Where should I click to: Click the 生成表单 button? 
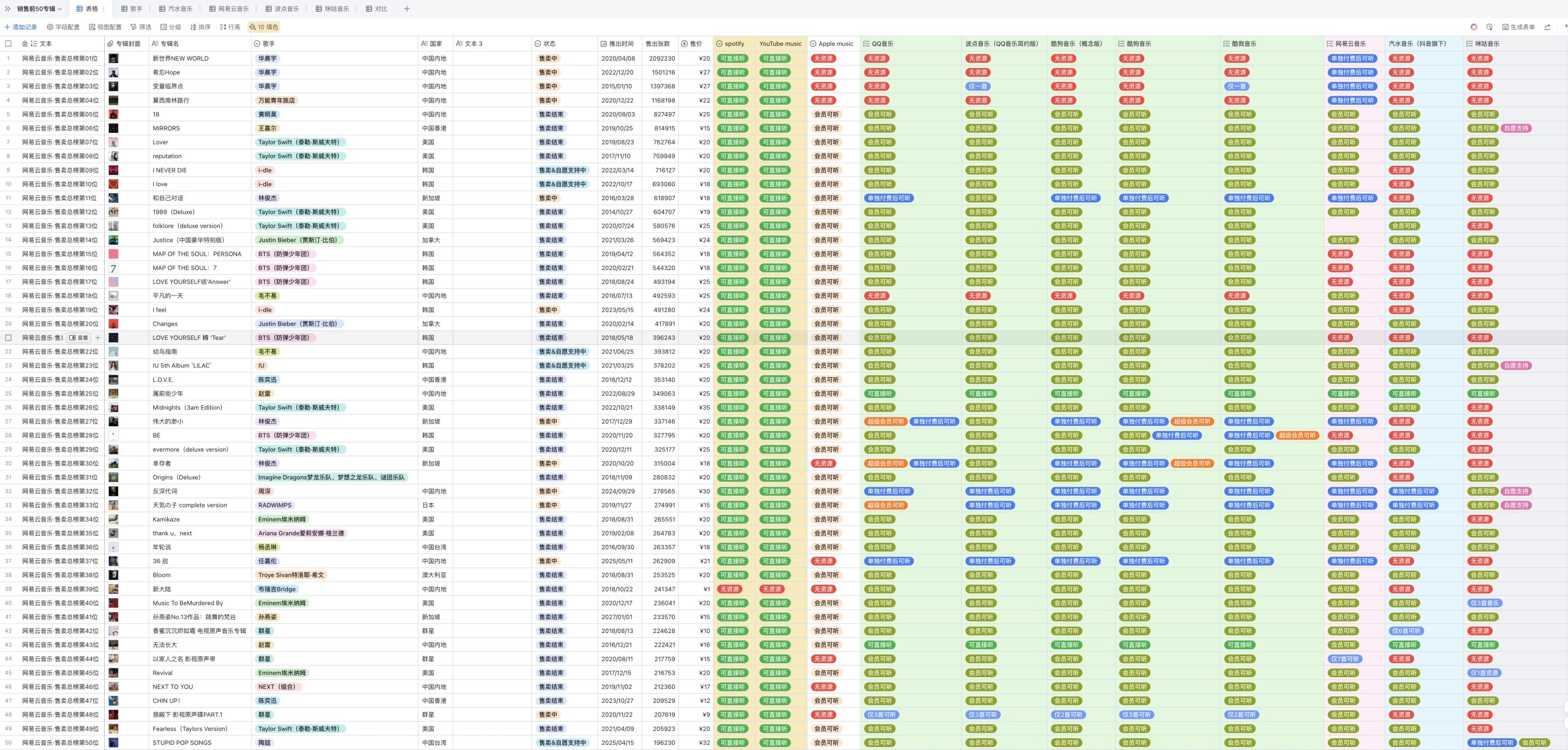tap(1518, 27)
